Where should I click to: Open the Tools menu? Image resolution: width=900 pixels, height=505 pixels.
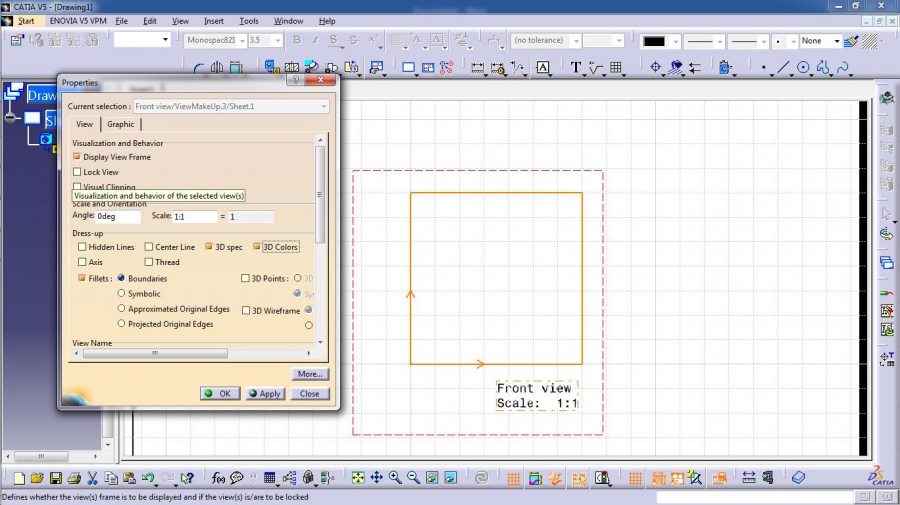click(249, 21)
